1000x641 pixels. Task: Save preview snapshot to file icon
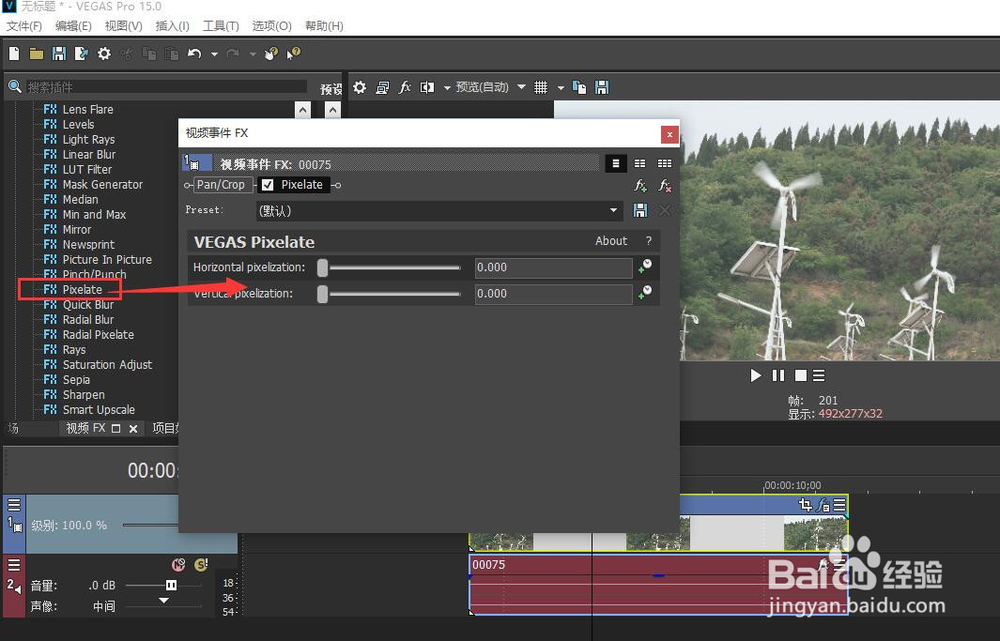(x=601, y=87)
